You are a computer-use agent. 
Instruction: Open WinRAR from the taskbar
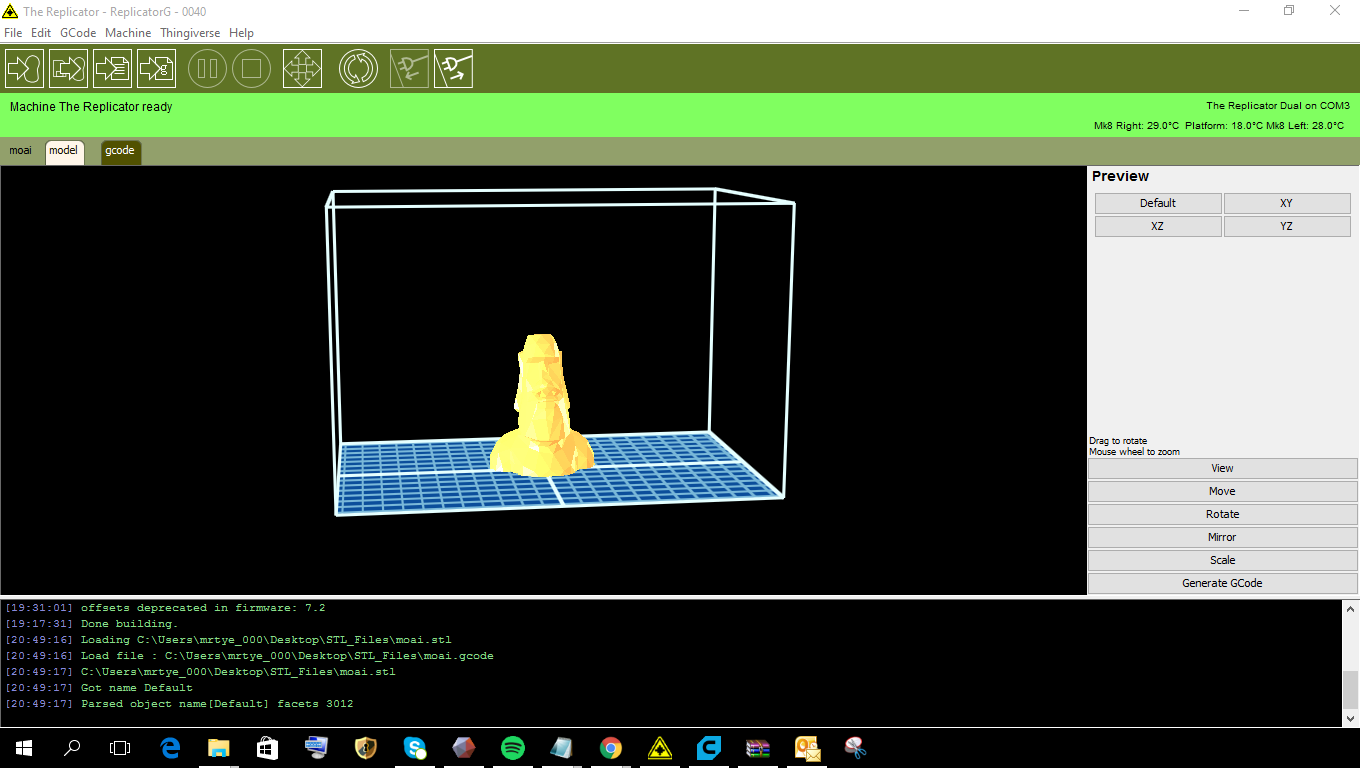pos(758,748)
